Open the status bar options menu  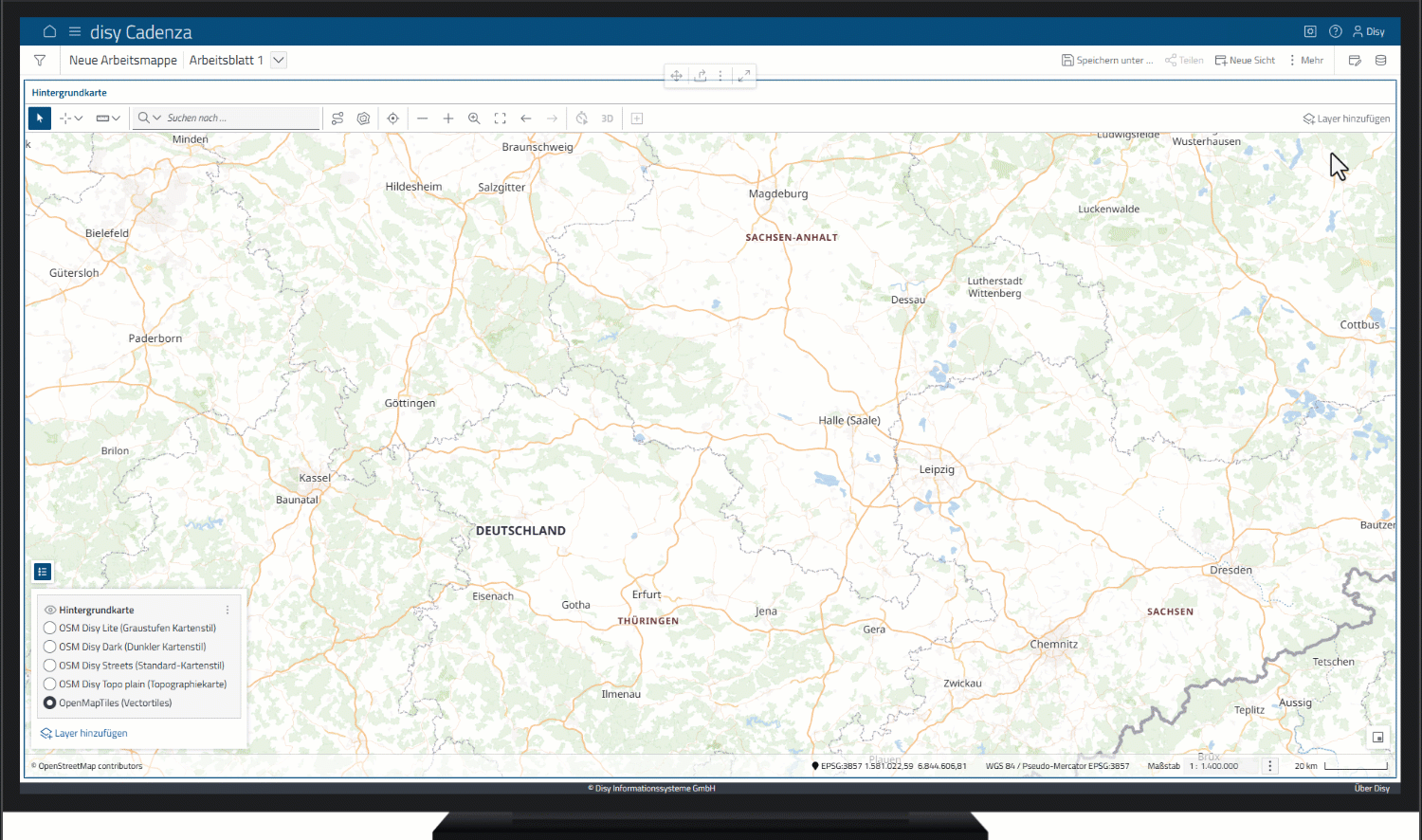point(1270,766)
